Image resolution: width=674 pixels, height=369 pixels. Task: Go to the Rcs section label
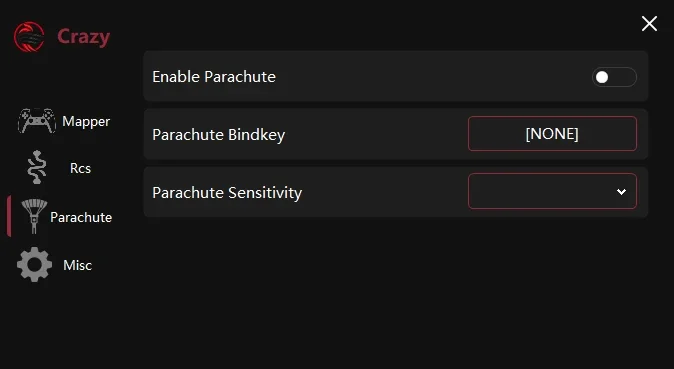[x=80, y=168]
